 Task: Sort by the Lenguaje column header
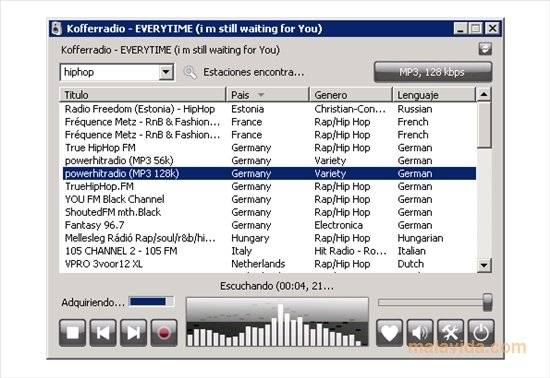tap(434, 95)
